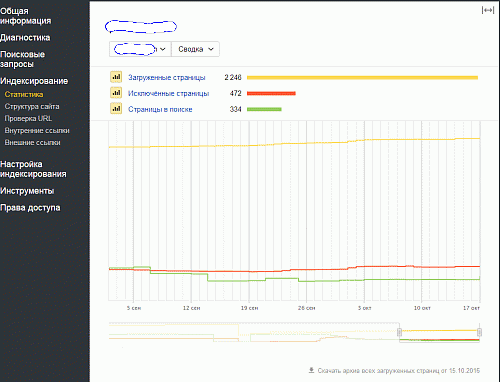Open Структура сайта in sidebar
This screenshot has height=382, width=500.
click(32, 106)
